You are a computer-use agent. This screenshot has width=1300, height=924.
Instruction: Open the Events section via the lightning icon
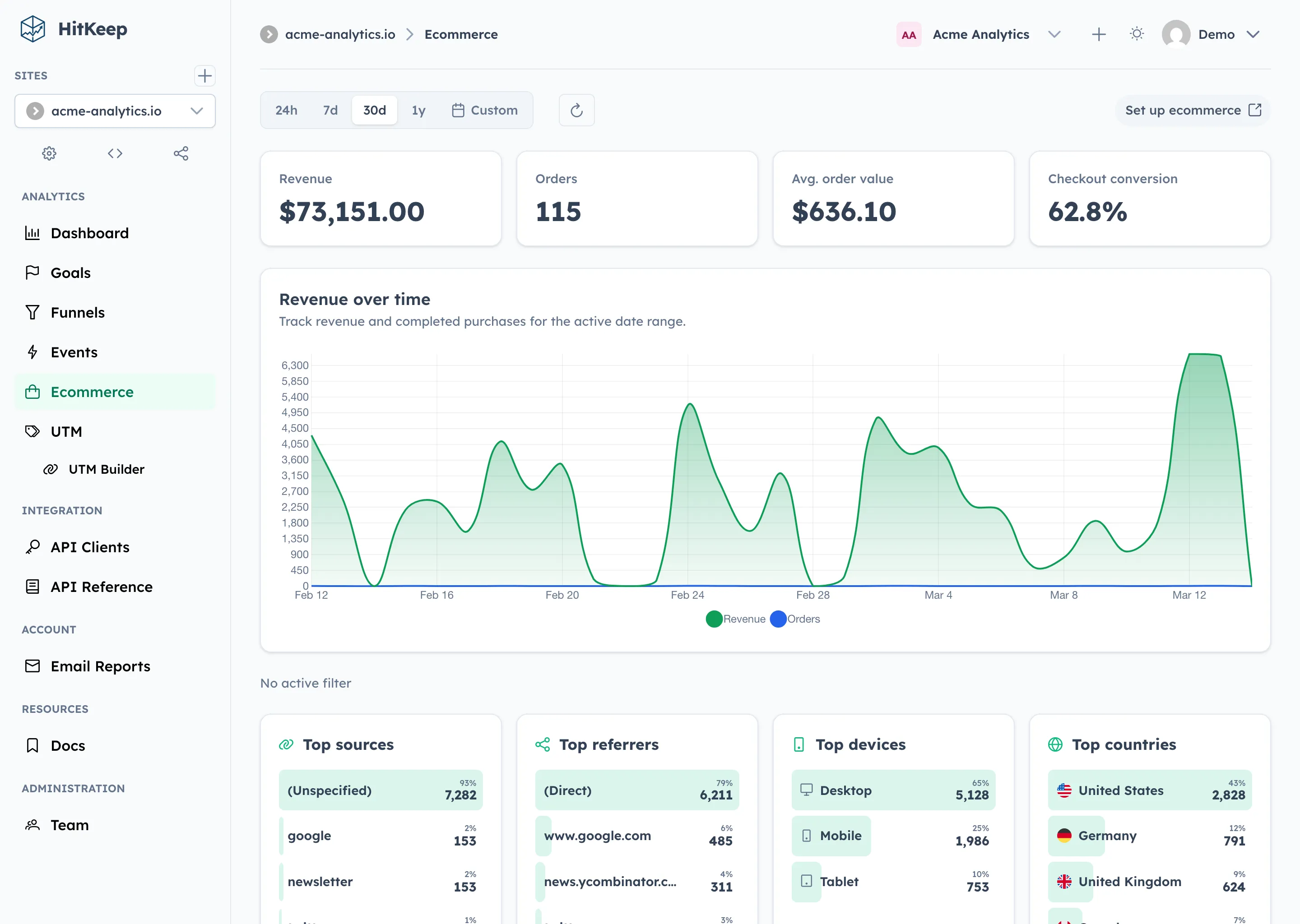pos(74,351)
